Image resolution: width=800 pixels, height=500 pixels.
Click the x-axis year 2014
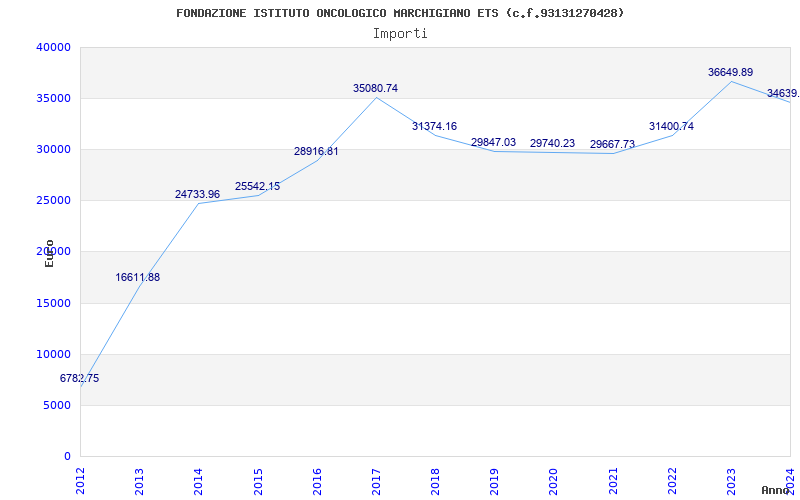pyautogui.click(x=198, y=481)
